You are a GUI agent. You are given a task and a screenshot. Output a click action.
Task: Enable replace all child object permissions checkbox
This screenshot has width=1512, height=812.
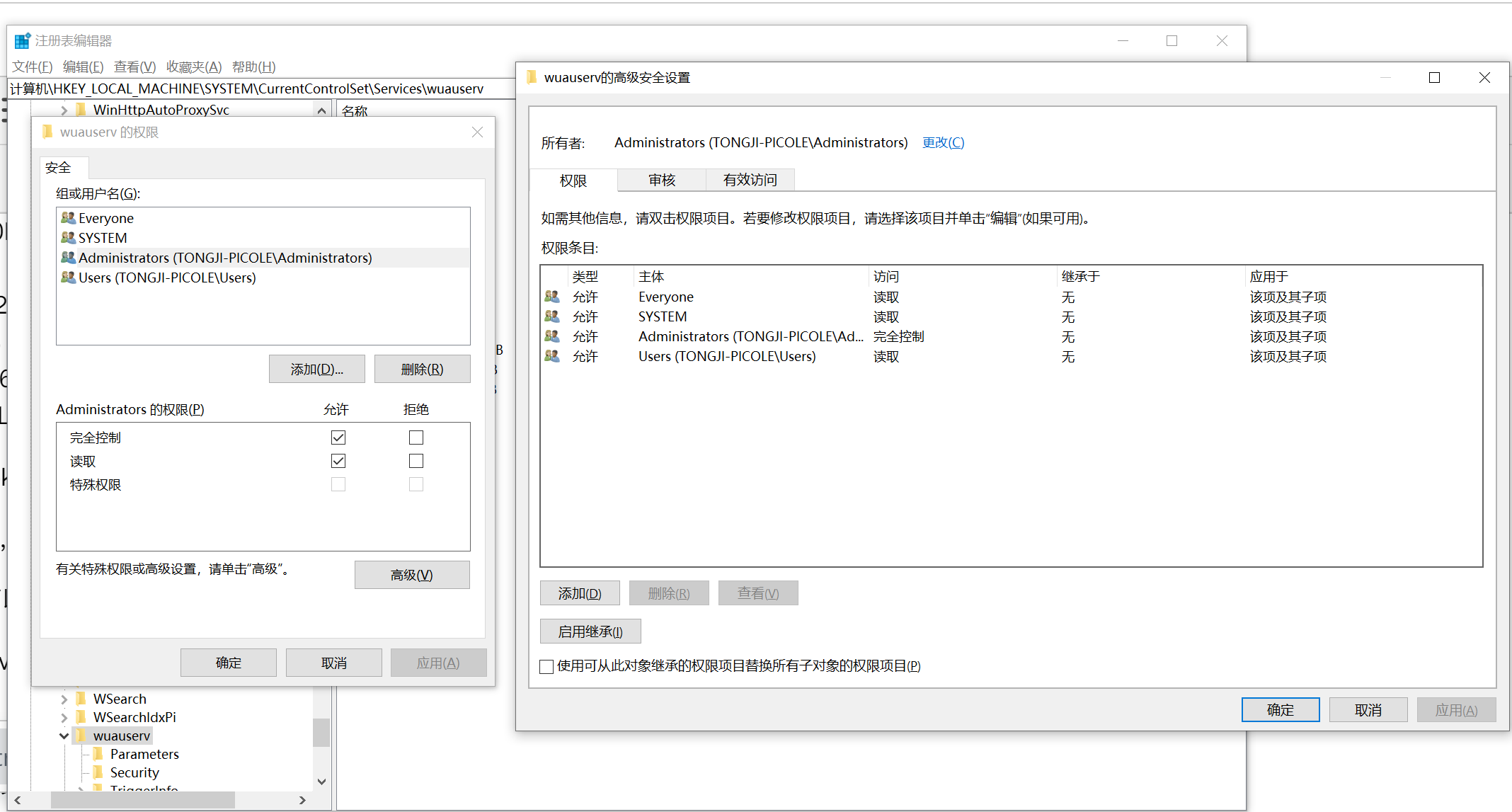pyautogui.click(x=546, y=666)
